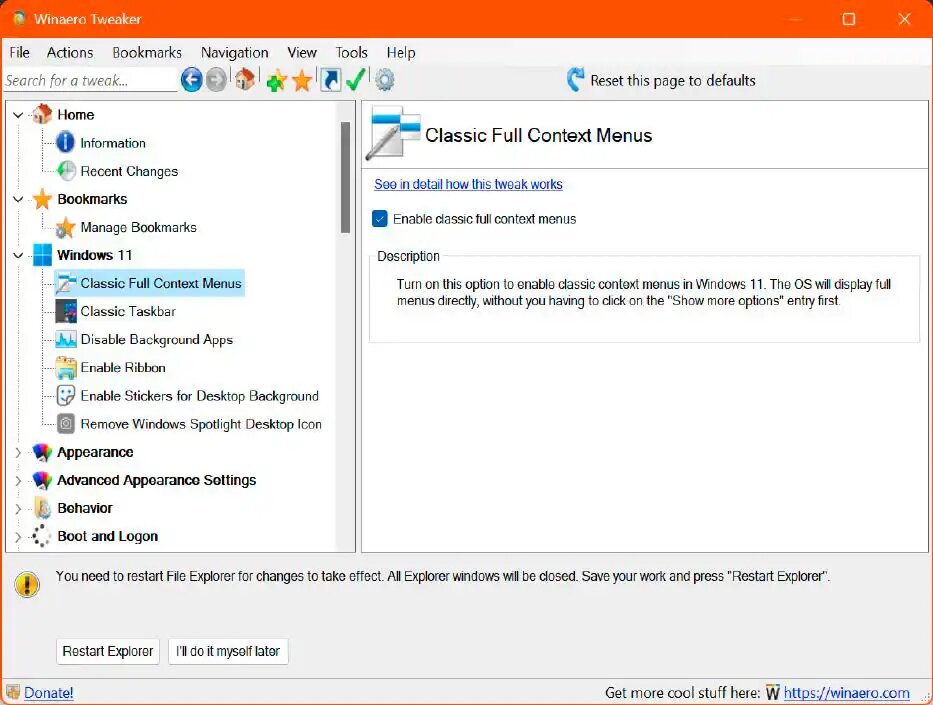Click the green checkmark toolbar icon

pyautogui.click(x=356, y=79)
